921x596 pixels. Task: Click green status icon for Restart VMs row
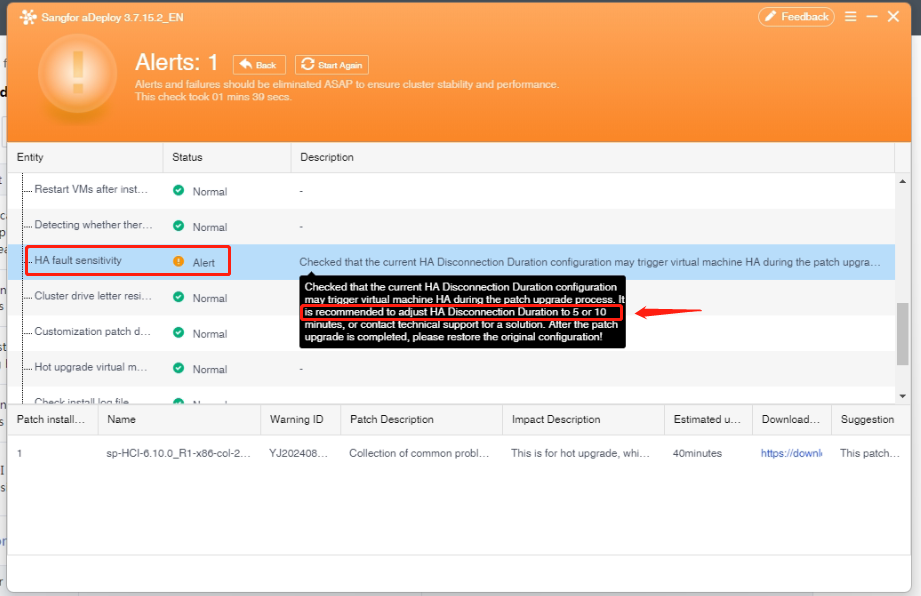point(179,190)
